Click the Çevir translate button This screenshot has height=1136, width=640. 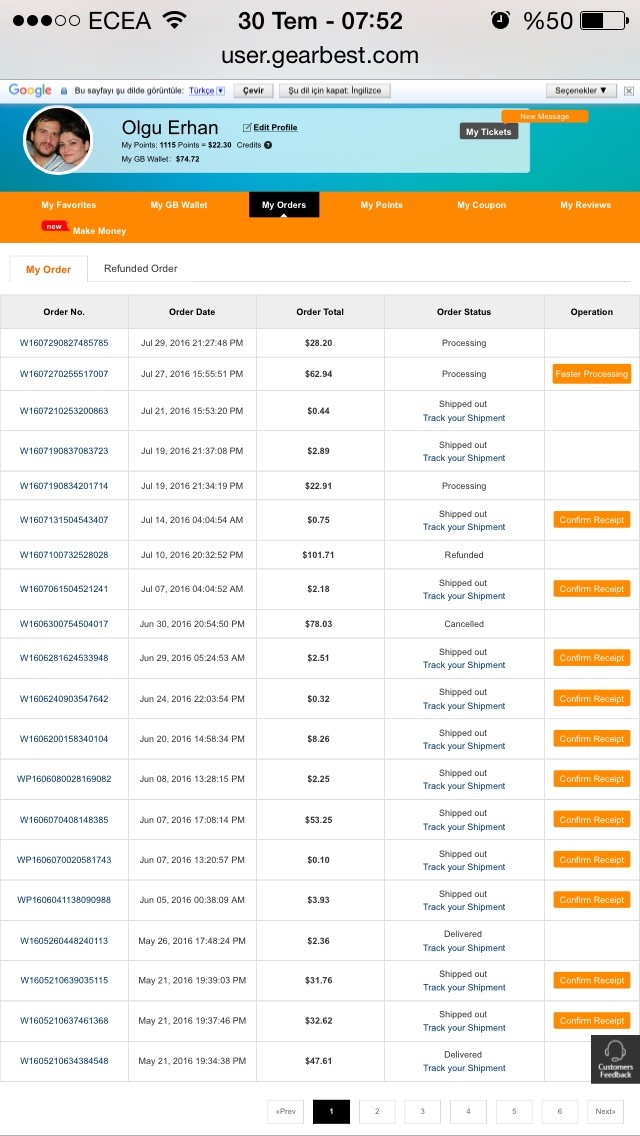coord(253,91)
